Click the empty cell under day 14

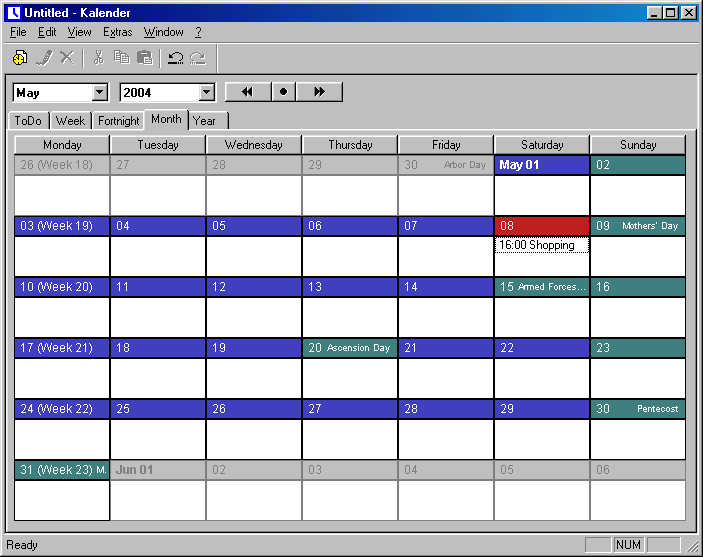coord(446,317)
